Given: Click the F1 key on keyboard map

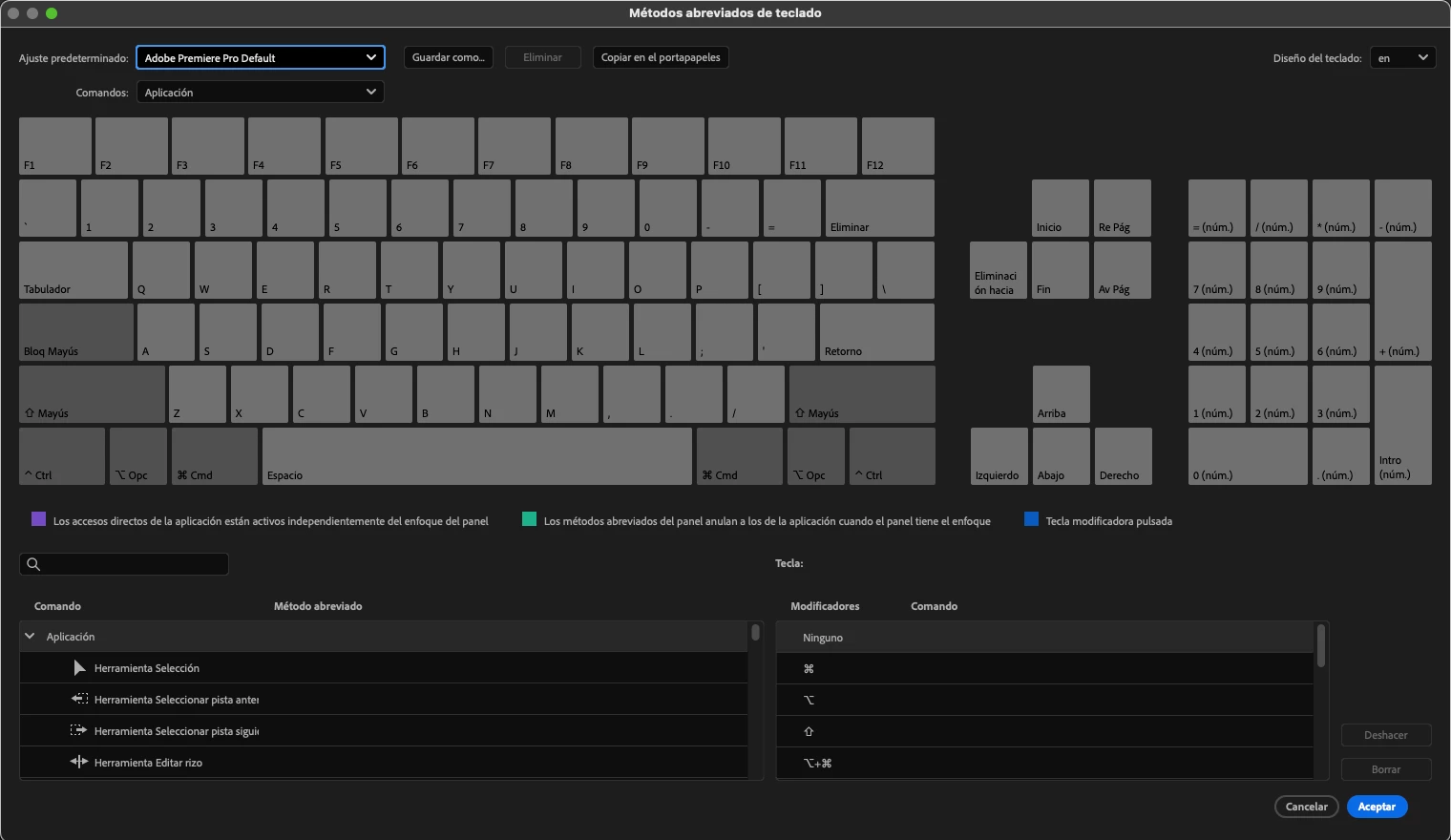Looking at the screenshot, I should (55, 146).
